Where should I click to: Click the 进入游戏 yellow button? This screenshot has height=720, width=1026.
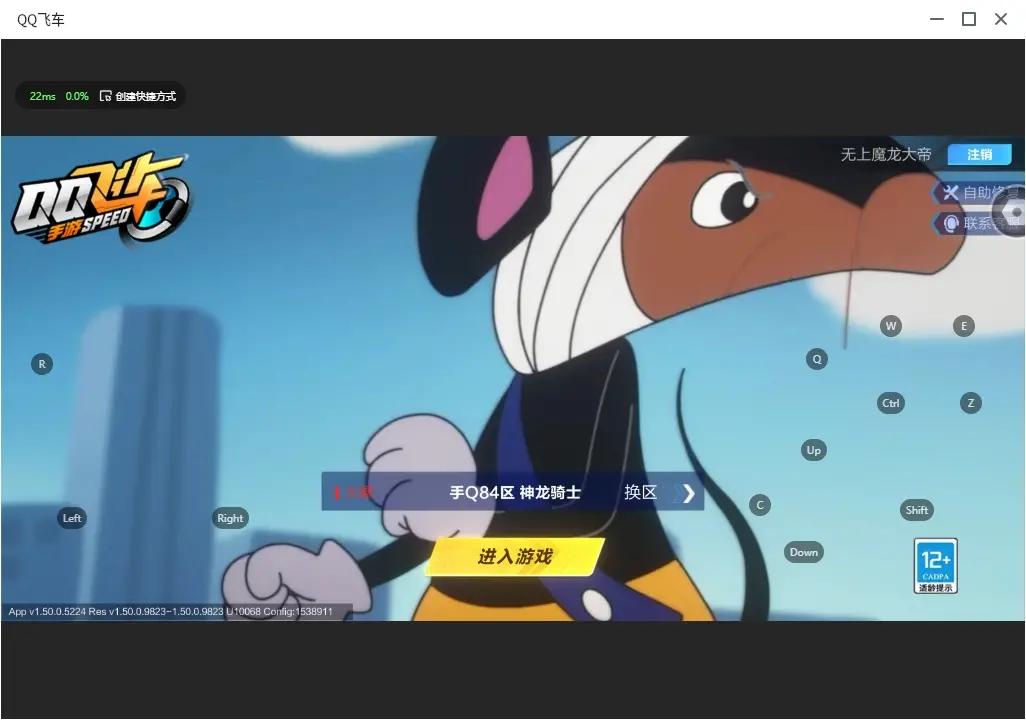(x=515, y=556)
